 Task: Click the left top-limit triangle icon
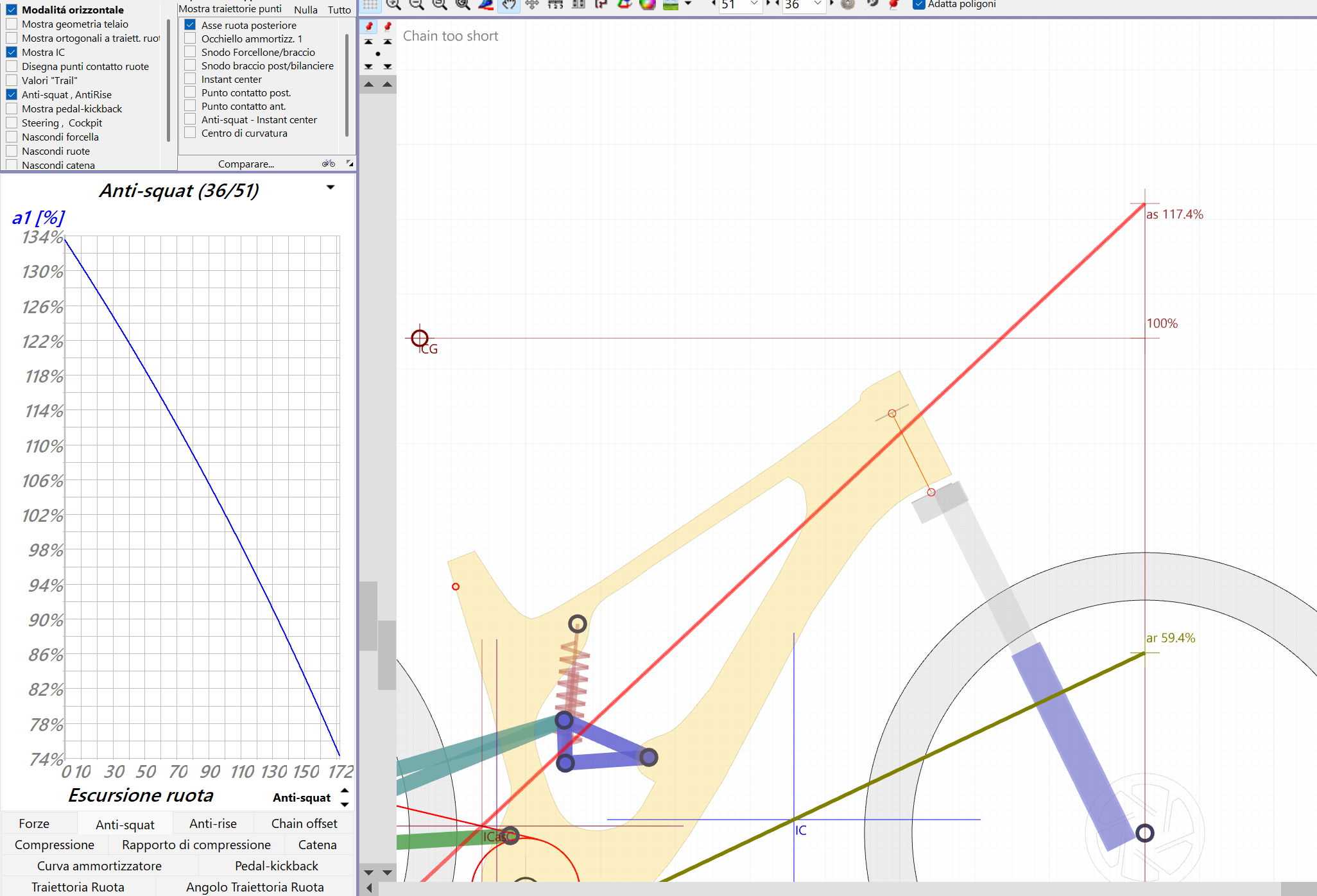click(x=368, y=42)
